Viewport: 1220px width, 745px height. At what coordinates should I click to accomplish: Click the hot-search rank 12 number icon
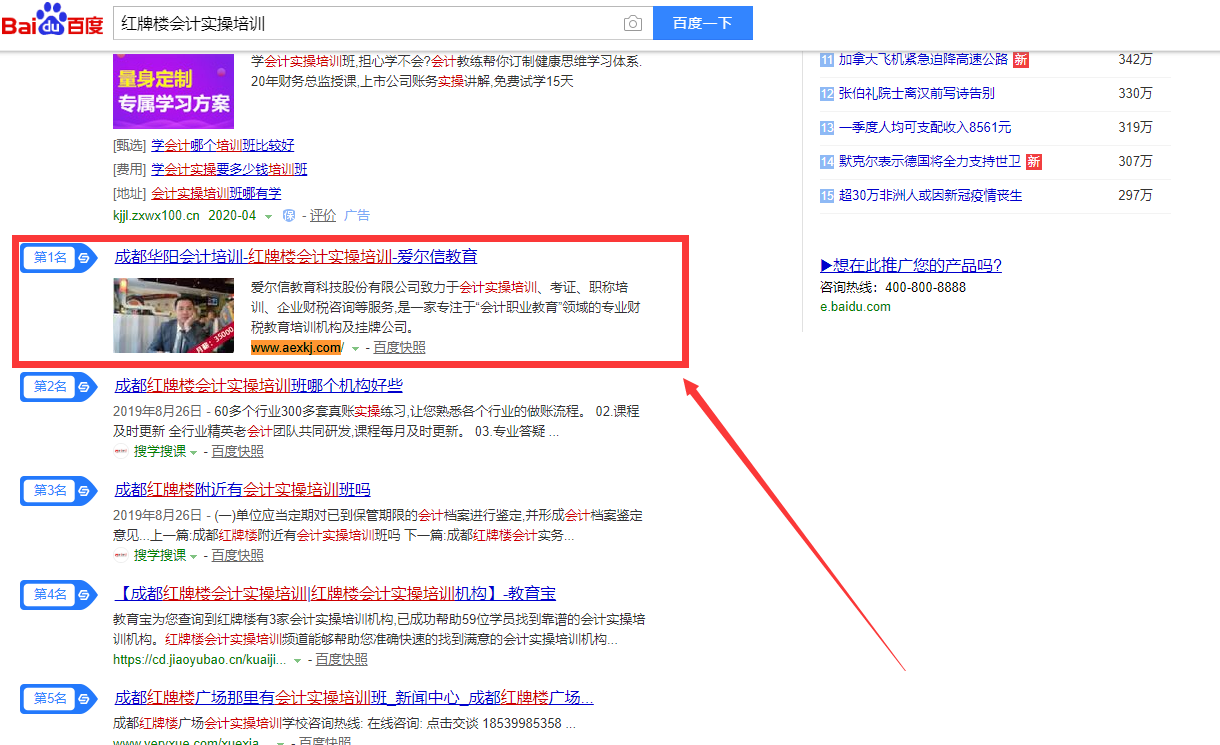tap(827, 94)
